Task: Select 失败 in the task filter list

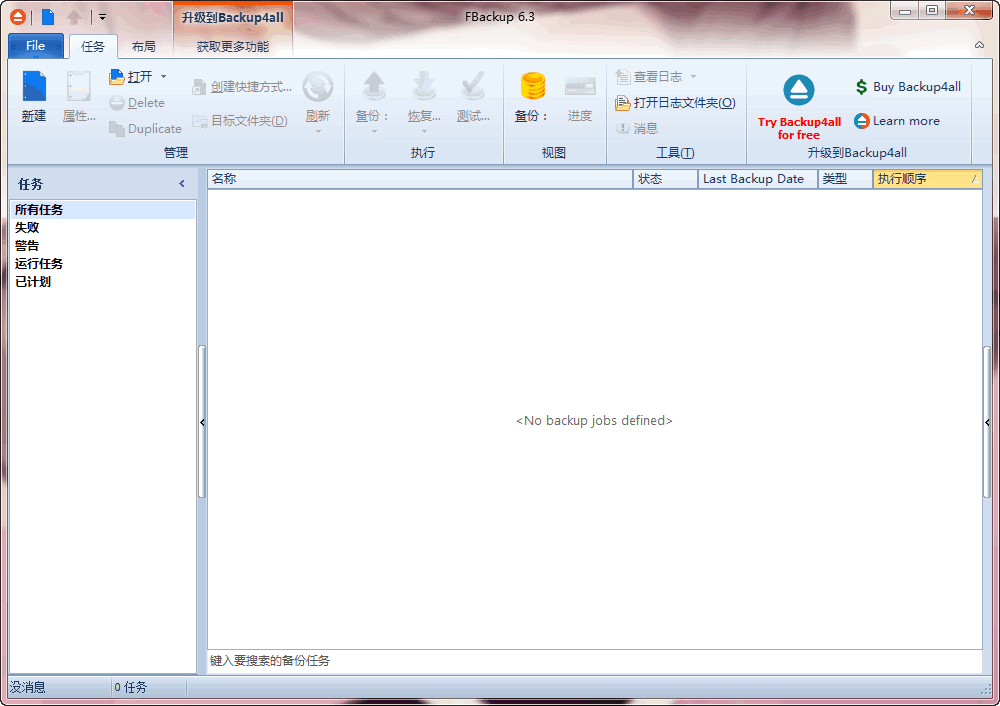Action: coord(27,228)
